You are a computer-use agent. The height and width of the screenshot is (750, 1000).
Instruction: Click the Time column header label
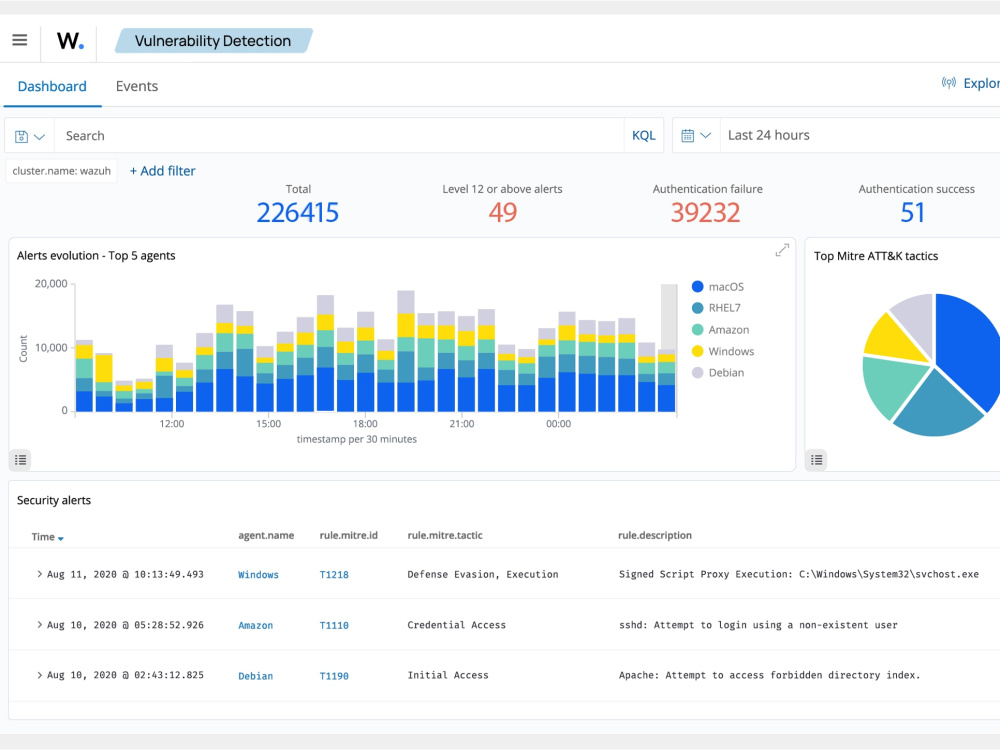click(x=43, y=537)
